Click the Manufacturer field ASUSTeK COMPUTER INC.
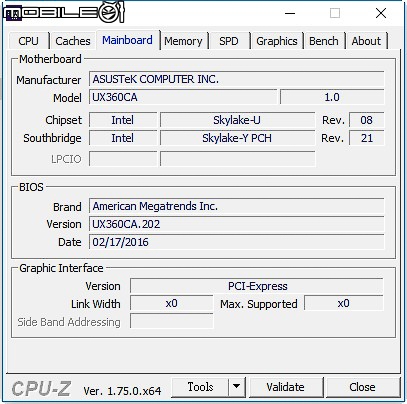This screenshot has width=407, height=404. tap(236, 79)
